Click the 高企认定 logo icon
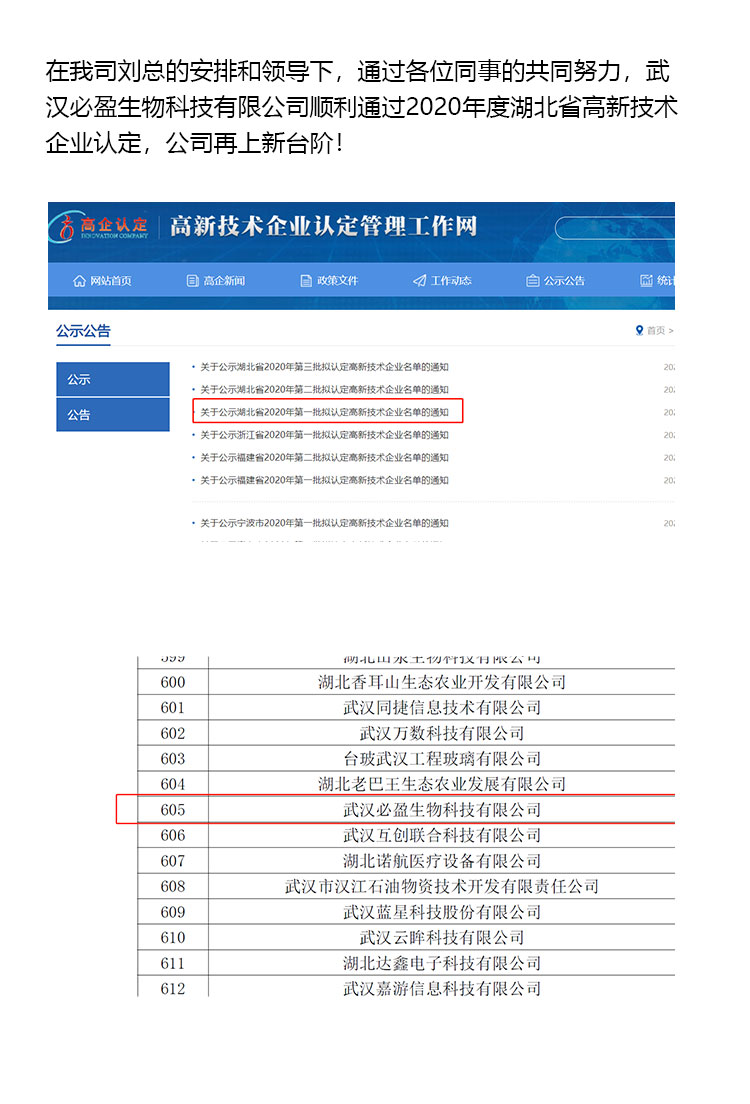The height and width of the screenshot is (1104, 750). (68, 227)
